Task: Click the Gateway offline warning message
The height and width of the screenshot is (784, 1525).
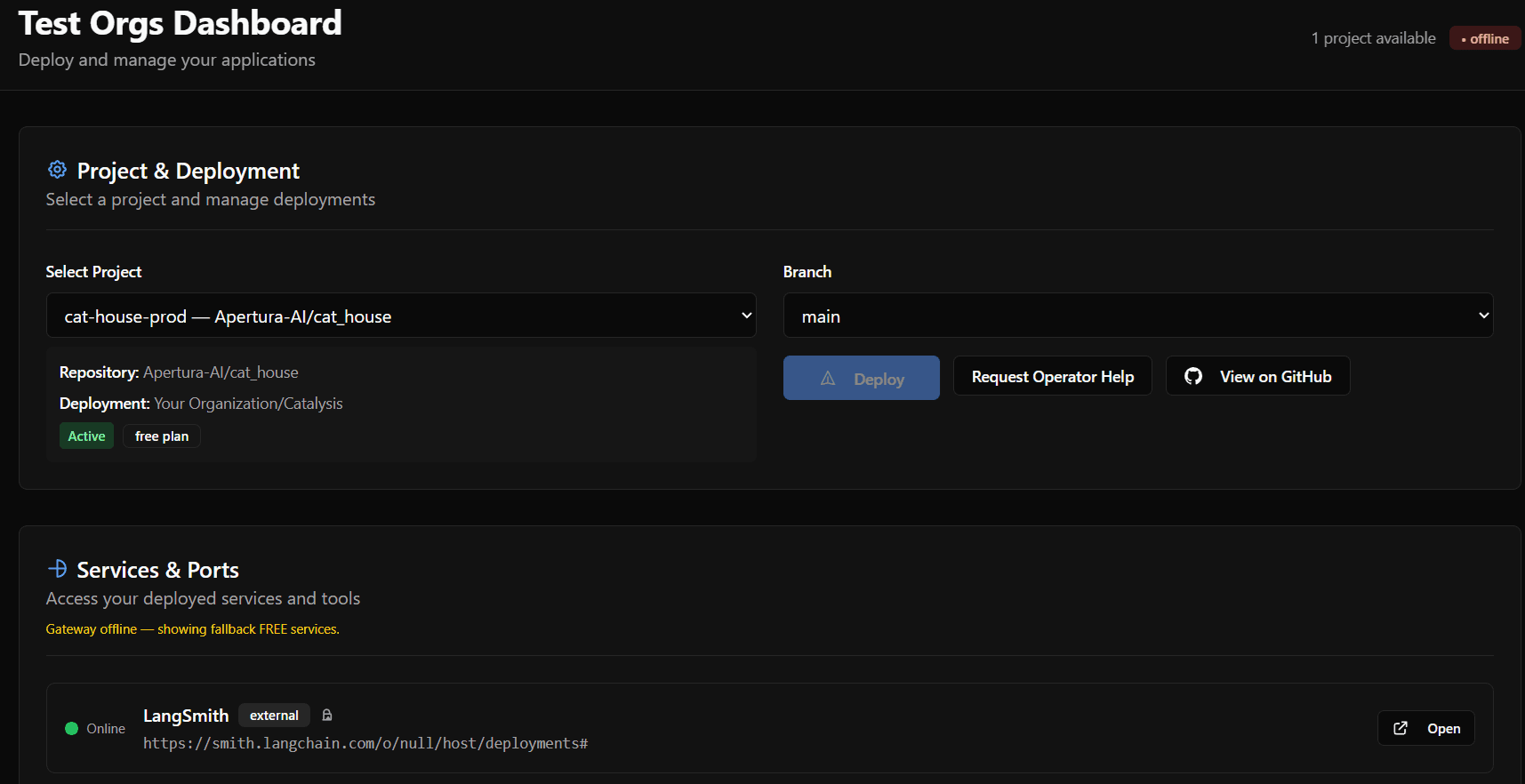Action: tap(193, 629)
